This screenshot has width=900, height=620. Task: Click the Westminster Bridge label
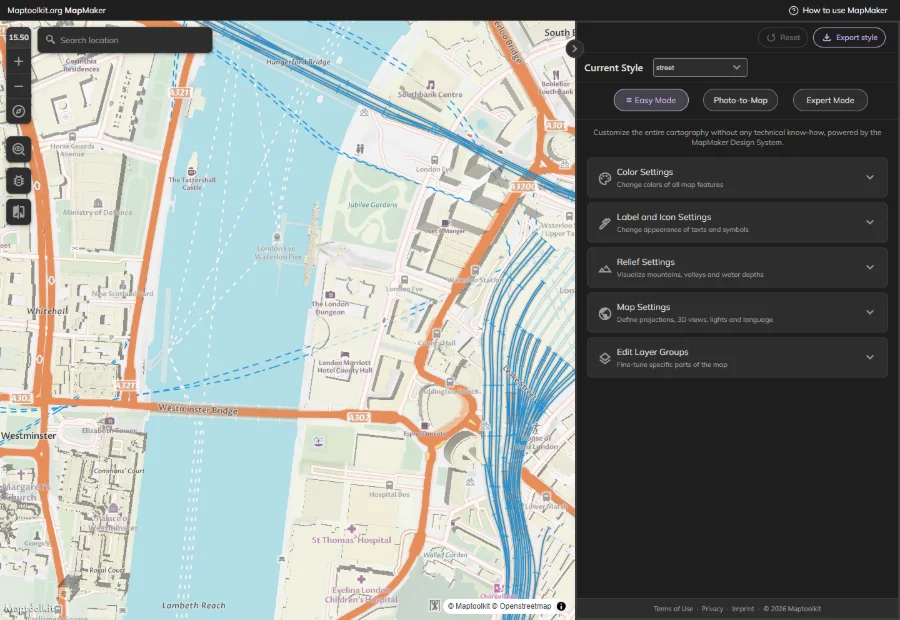(198, 409)
